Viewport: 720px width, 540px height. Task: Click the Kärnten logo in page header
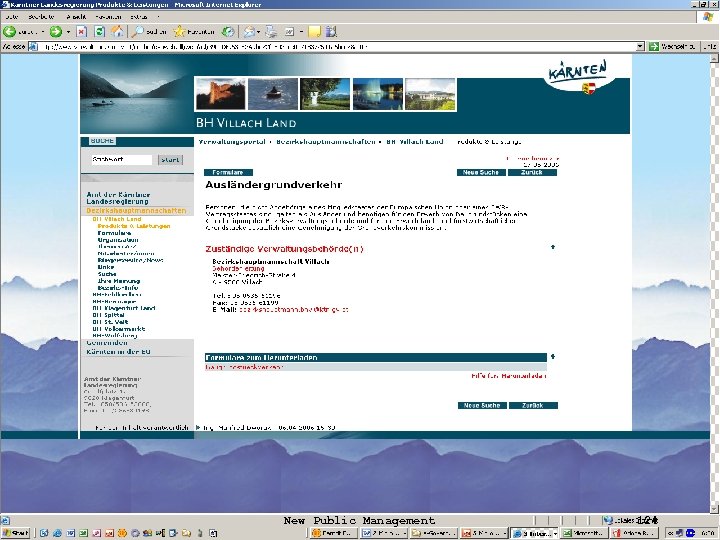(x=578, y=76)
